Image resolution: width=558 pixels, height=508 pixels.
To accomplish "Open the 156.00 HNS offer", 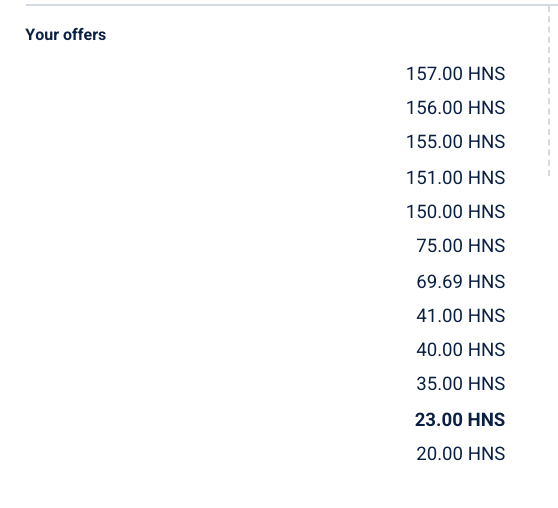I will point(456,108).
